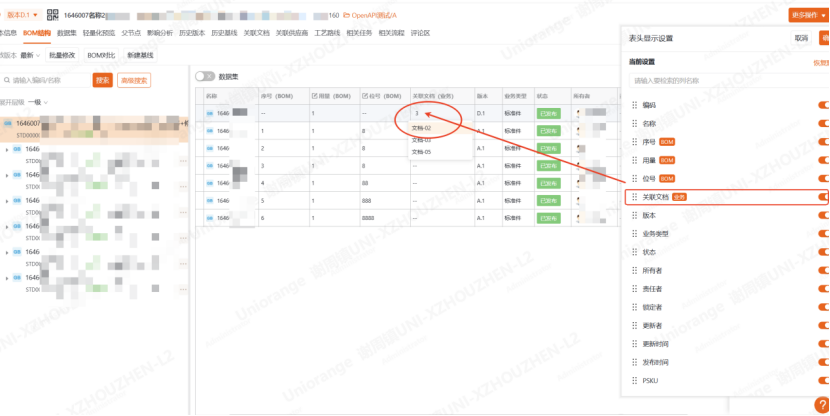Screen dimensions: 830x416
Task: Select 文档-02 in the document popup list
Action: click(421, 128)
